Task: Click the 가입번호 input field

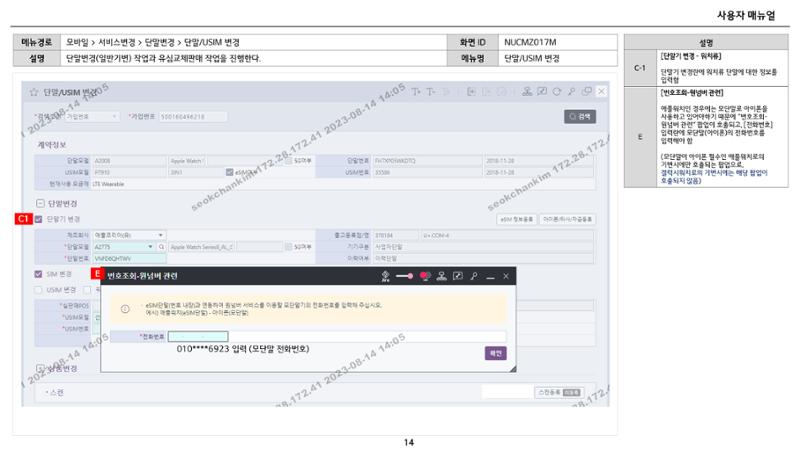Action: [193, 117]
